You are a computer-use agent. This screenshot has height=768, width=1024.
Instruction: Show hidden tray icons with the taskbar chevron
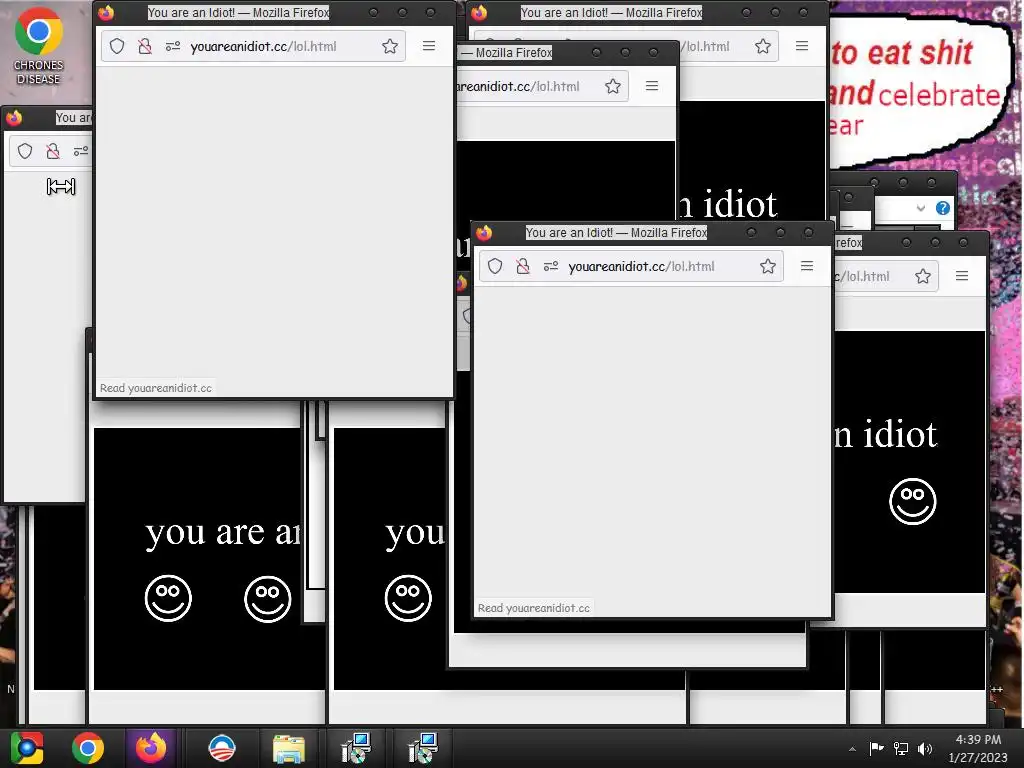pyautogui.click(x=852, y=749)
